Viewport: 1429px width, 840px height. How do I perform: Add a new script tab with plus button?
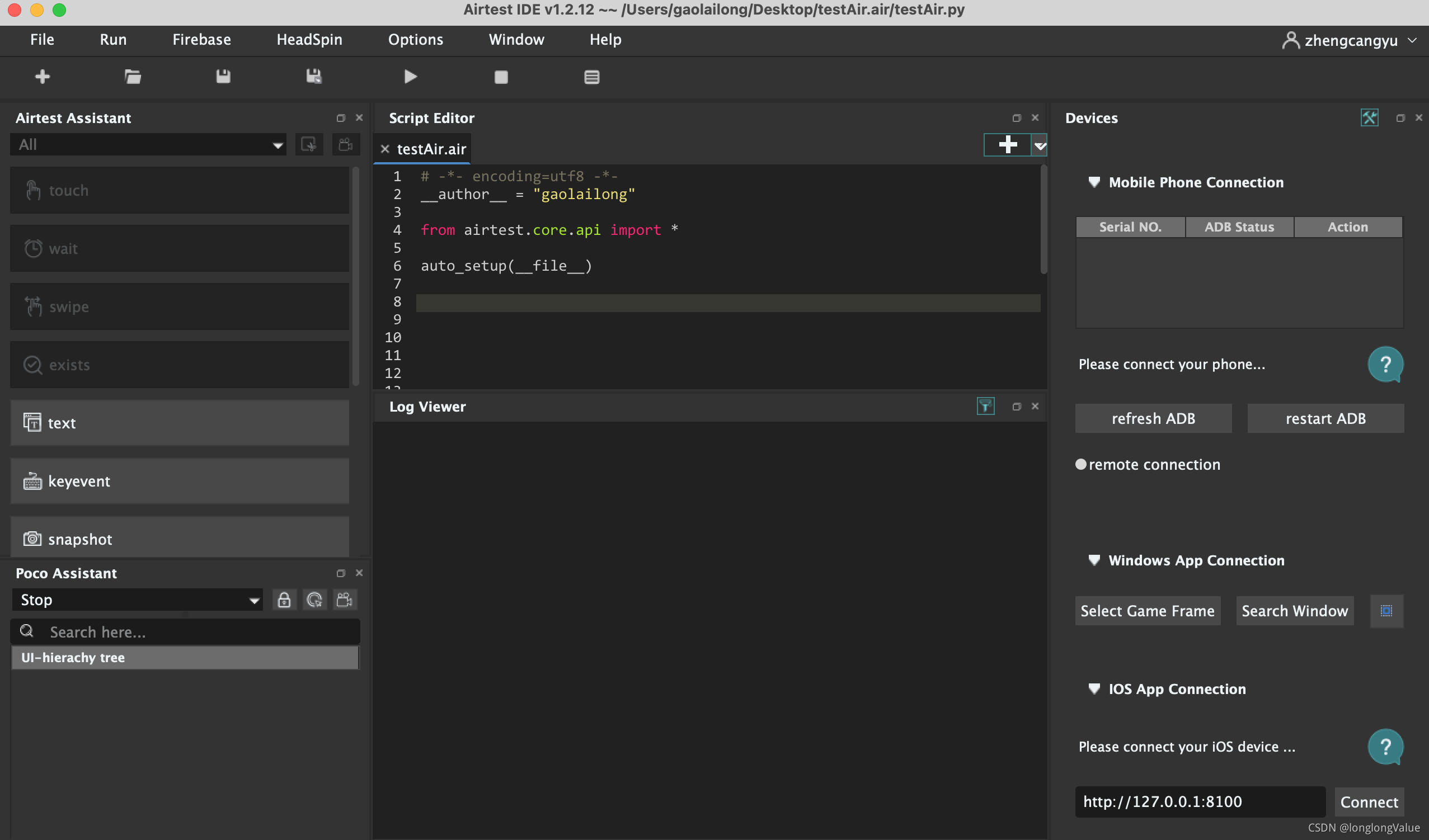coord(1008,144)
